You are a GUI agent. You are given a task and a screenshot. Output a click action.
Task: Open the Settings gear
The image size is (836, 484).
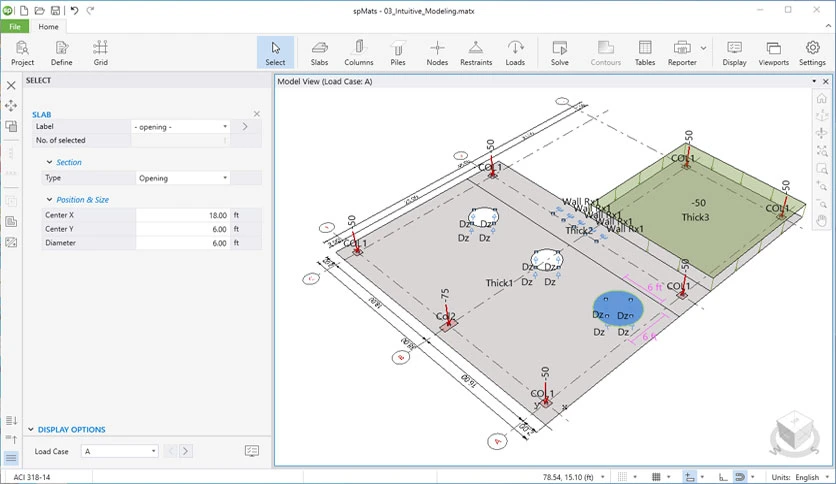(x=812, y=53)
